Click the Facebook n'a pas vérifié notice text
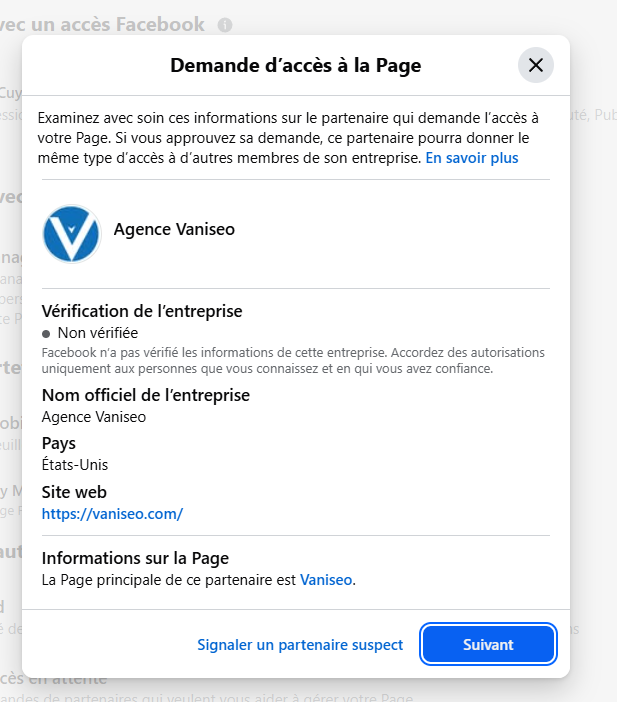Viewport: 617px width, 702px height. 293,361
